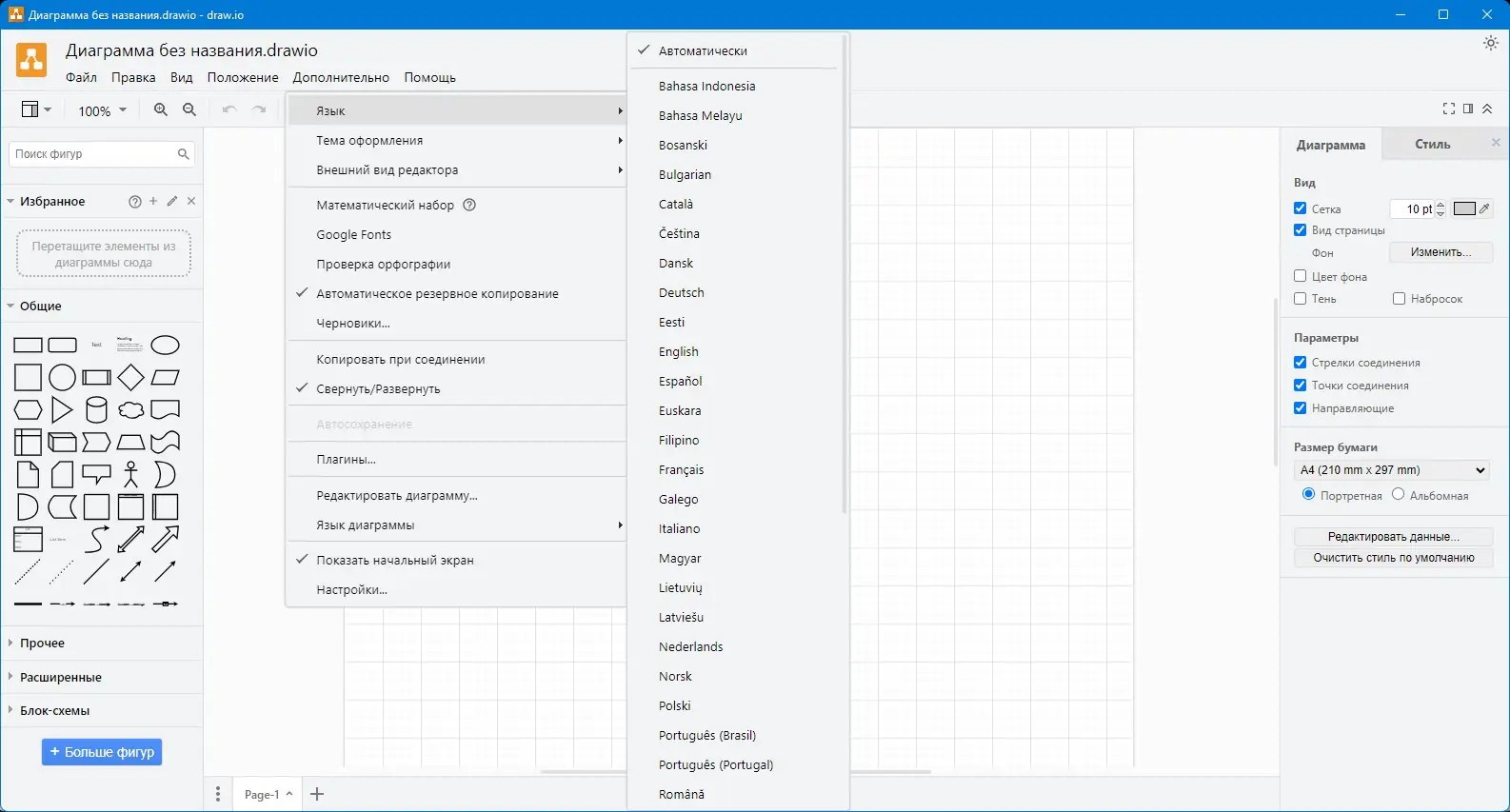Toggle the Вид страницы checkbox
Viewport: 1510px width, 812px height.
point(1300,229)
